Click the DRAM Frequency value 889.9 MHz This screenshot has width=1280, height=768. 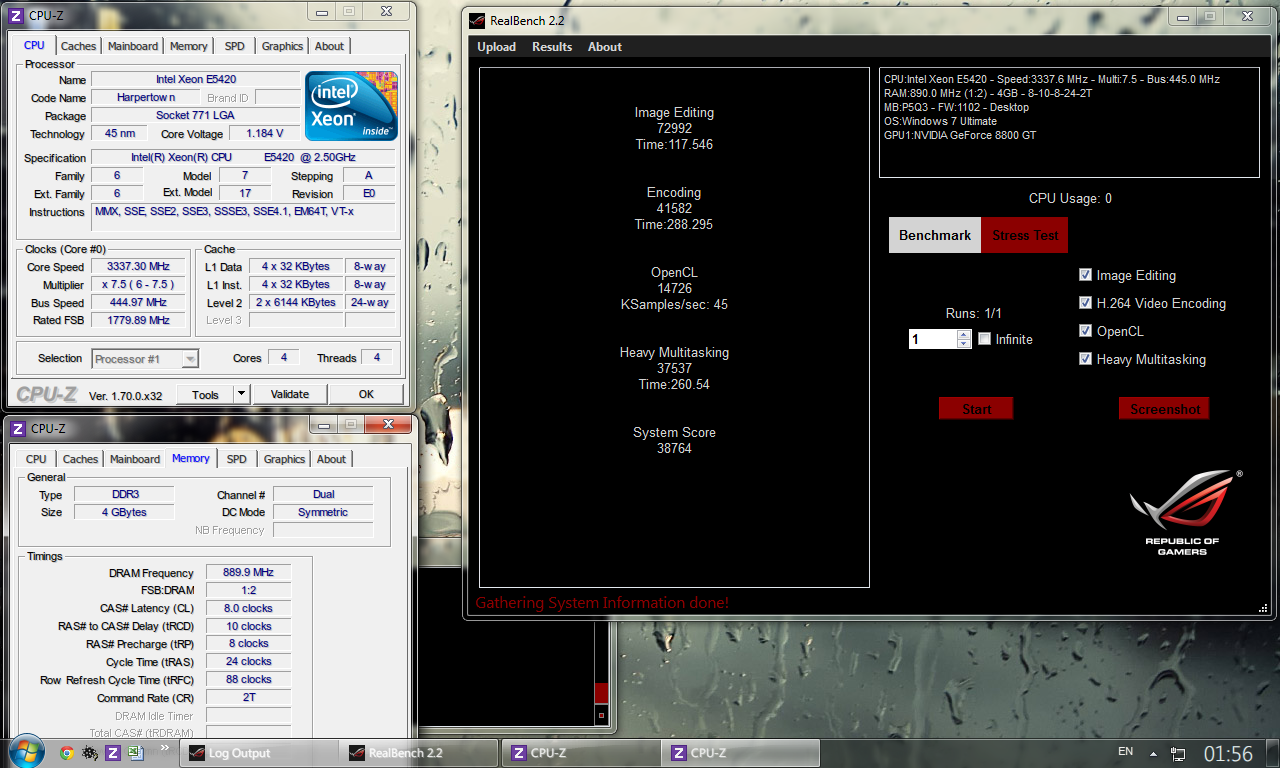click(x=249, y=572)
